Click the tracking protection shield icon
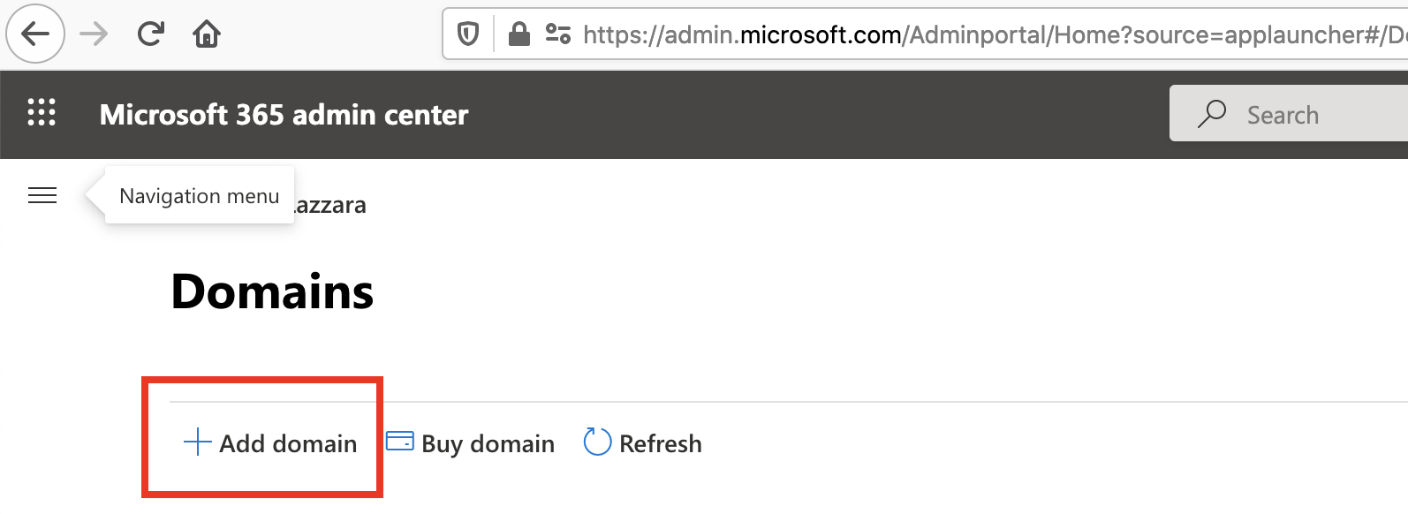 coord(468,35)
